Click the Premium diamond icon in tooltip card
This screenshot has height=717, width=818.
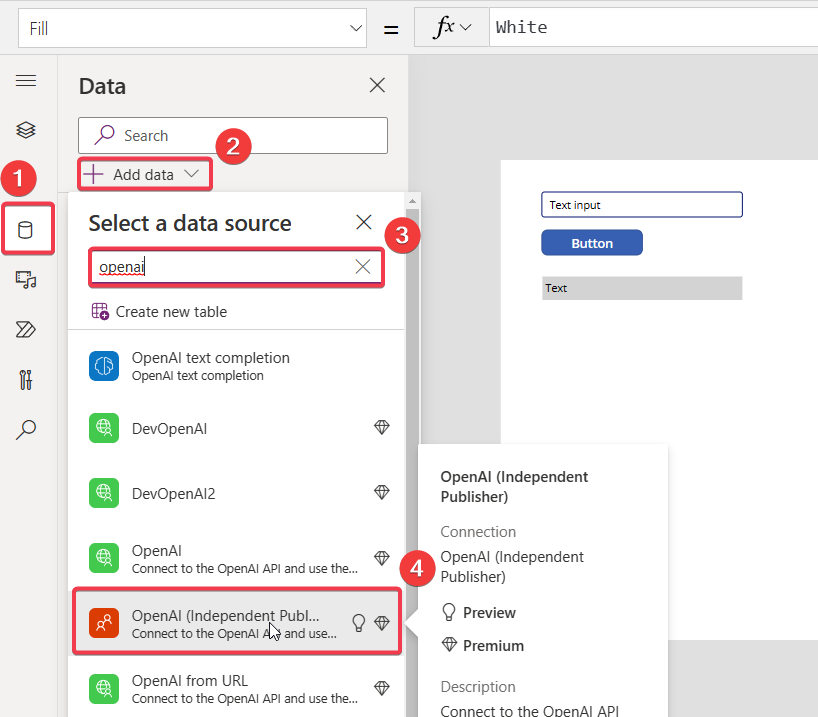(x=449, y=645)
